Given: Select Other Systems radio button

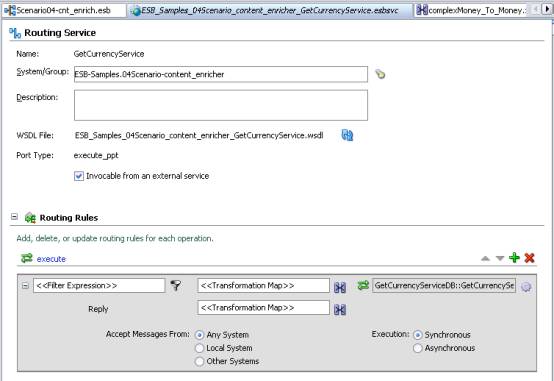Looking at the screenshot, I should 199,361.
